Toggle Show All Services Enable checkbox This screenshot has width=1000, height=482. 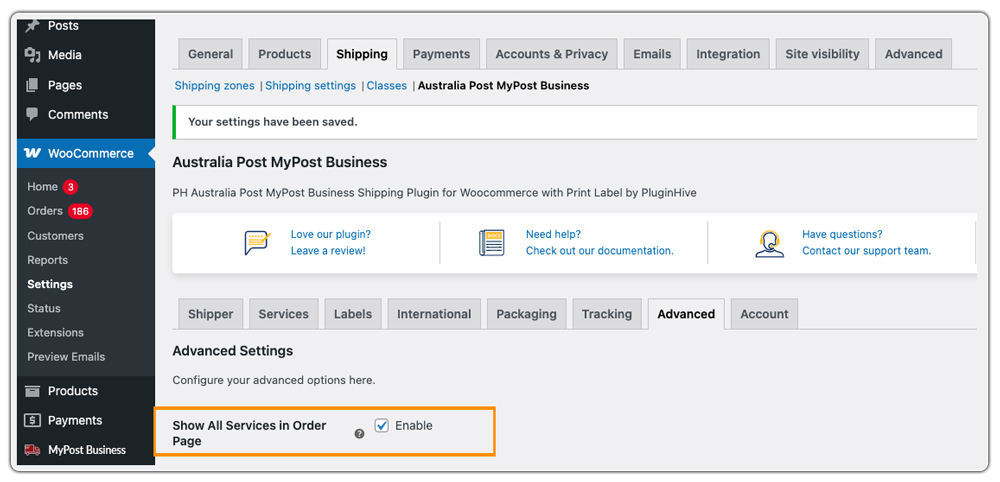point(381,425)
